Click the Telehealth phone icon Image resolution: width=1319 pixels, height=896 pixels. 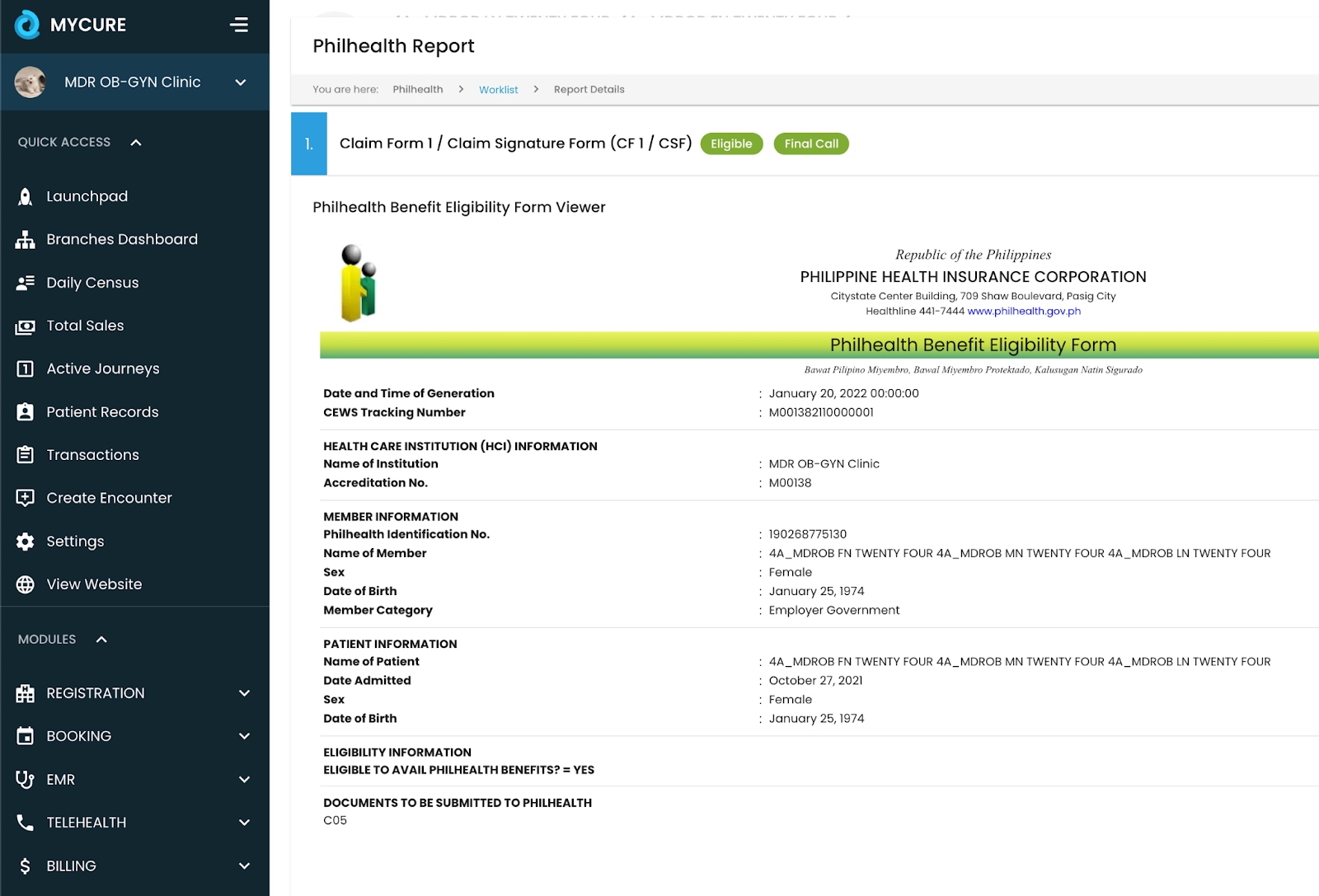[26, 823]
